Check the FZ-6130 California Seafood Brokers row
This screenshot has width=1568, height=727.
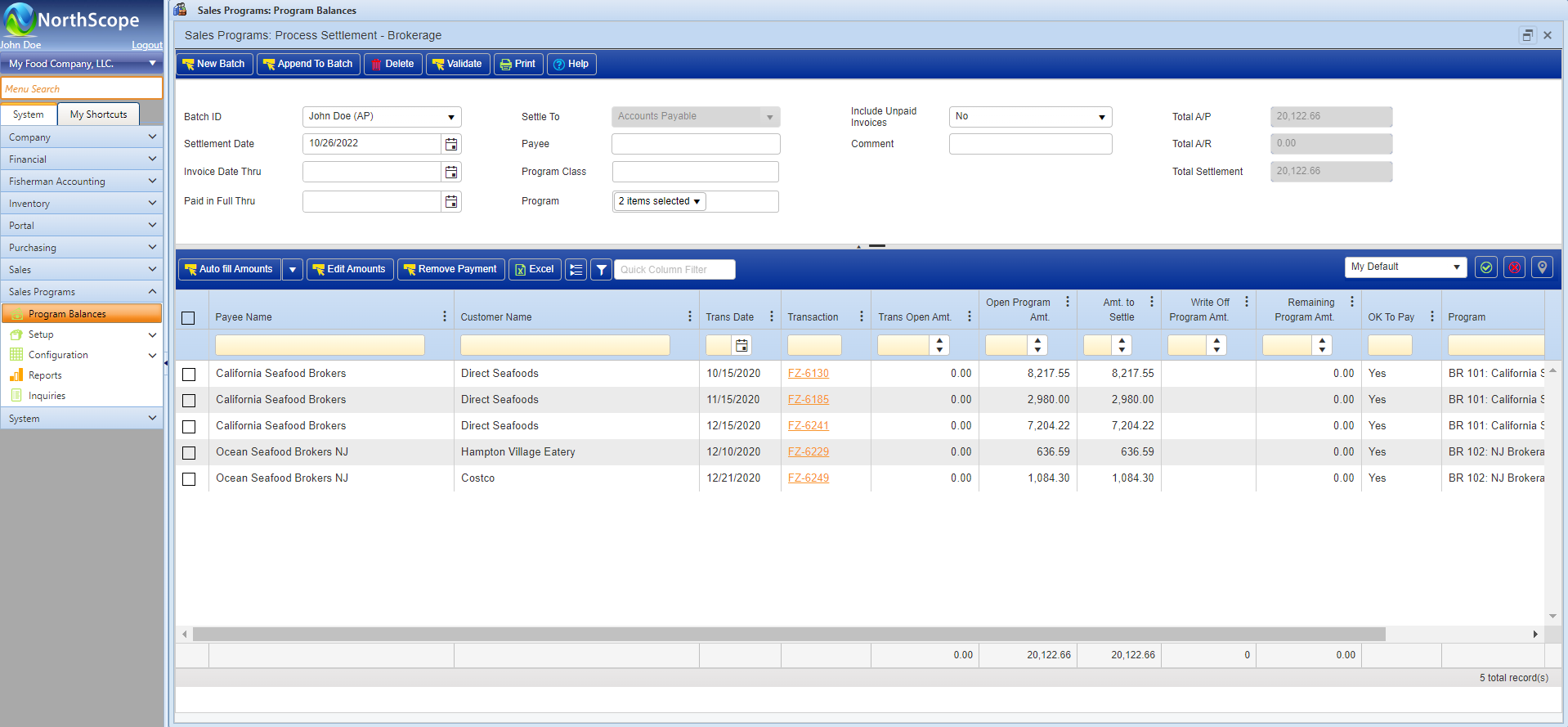[x=189, y=374]
